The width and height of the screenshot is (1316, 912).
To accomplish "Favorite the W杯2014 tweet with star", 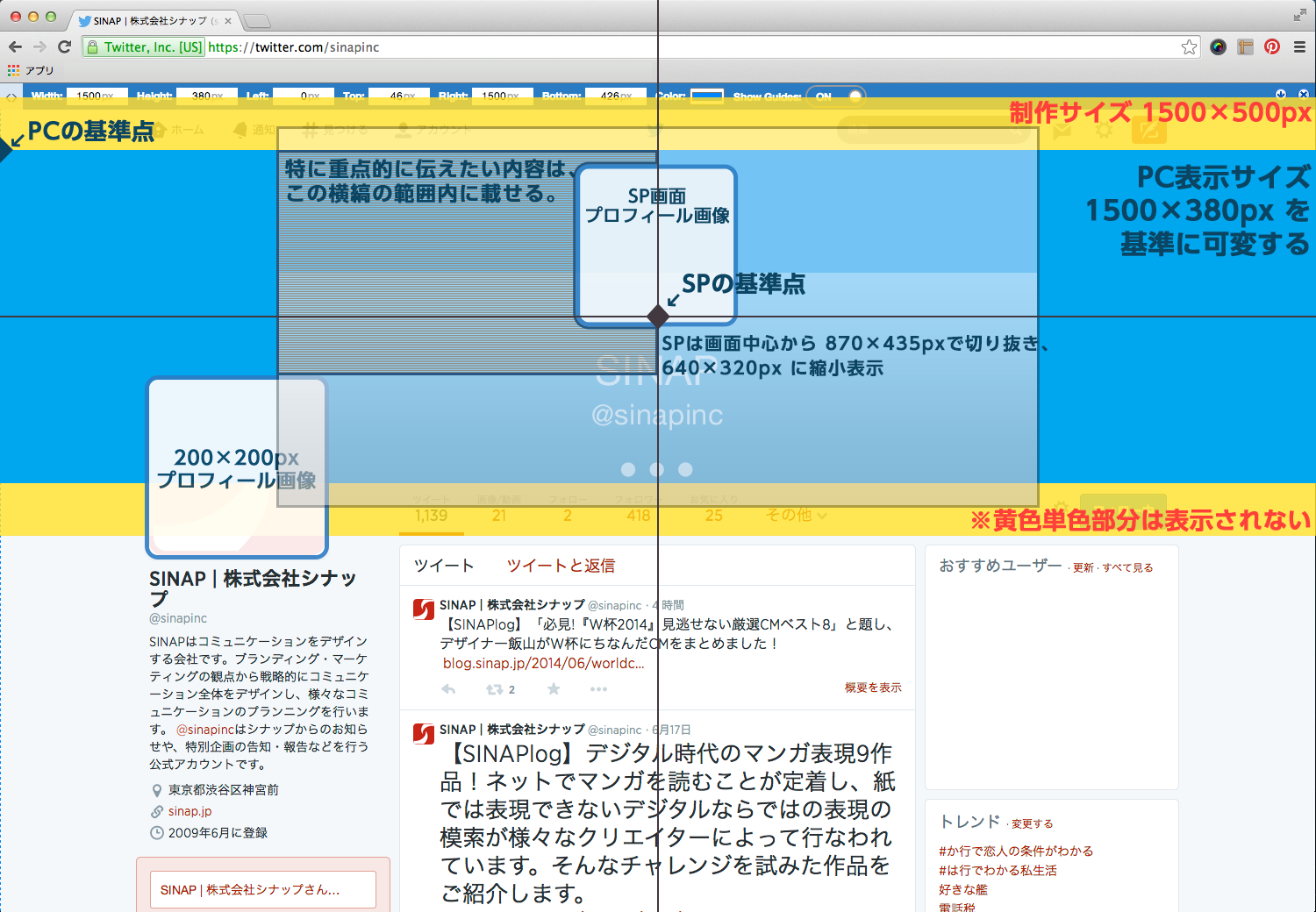I will [554, 689].
